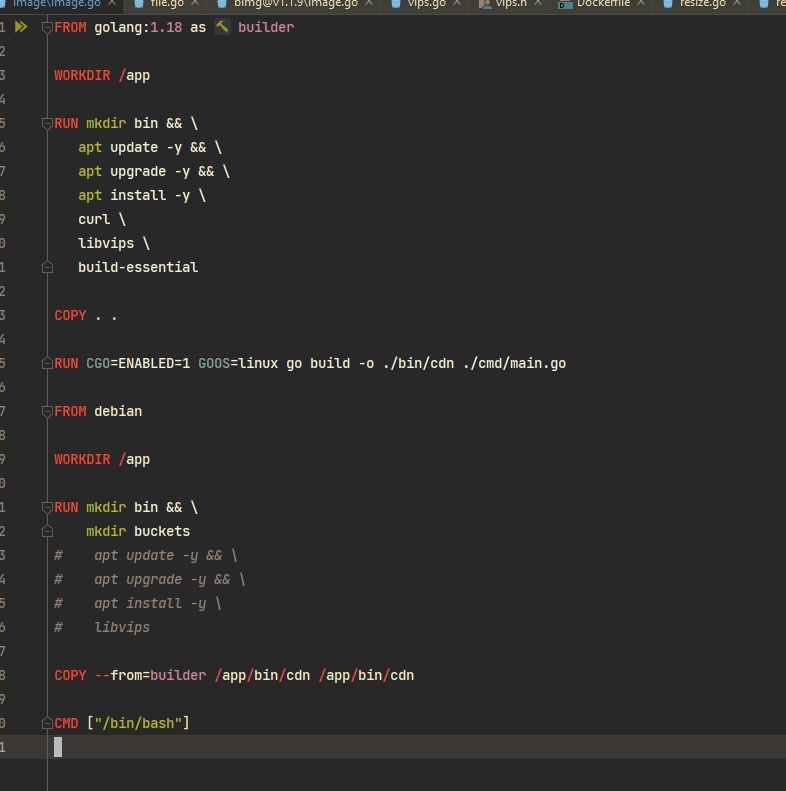Image resolution: width=786 pixels, height=791 pixels.
Task: Click the Go file icon on file.go tab
Action: 139,4
